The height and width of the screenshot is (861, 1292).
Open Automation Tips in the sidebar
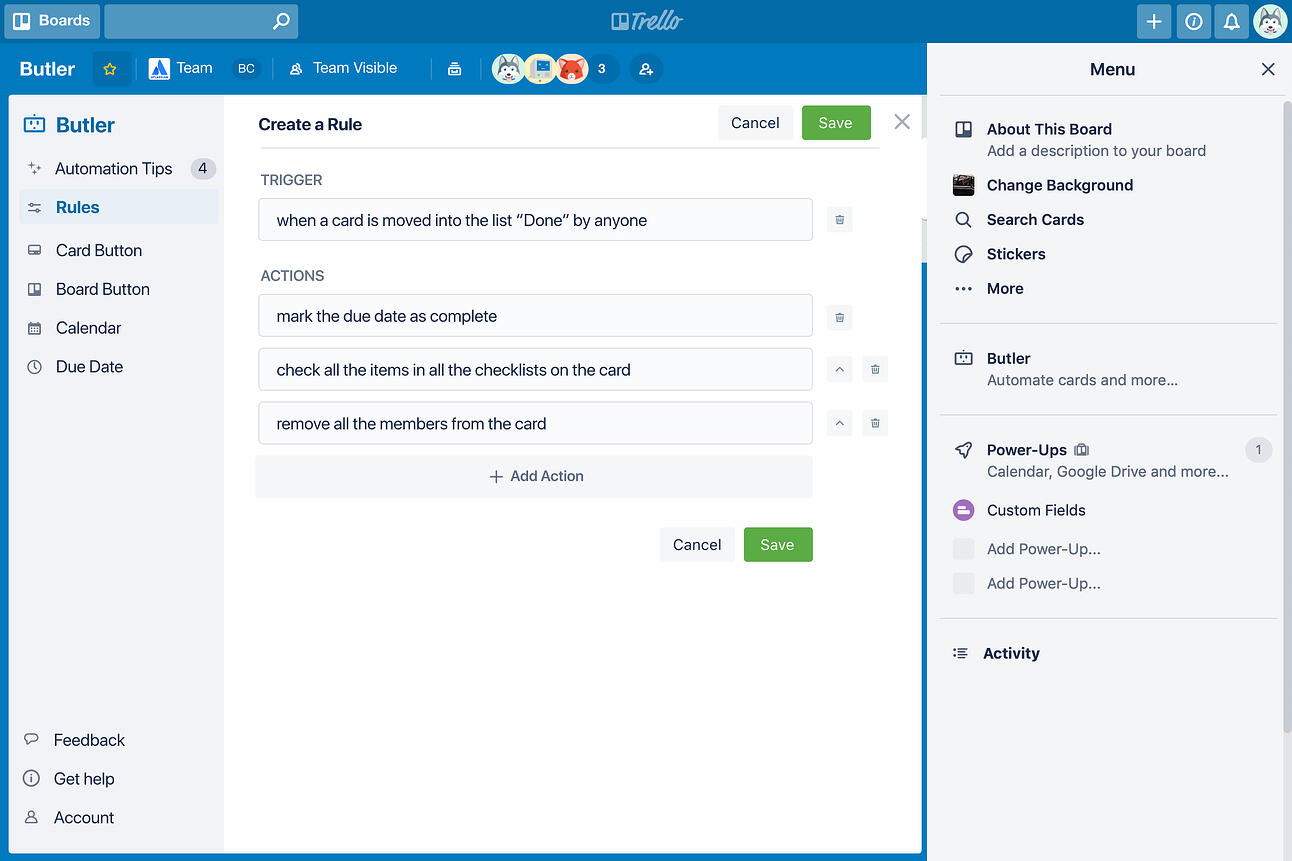tap(113, 168)
